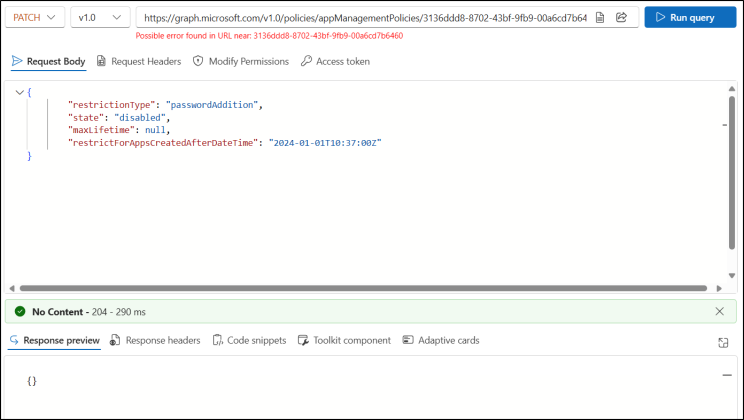Click the share query icon
Viewport: 744px width, 420px height.
coord(621,18)
